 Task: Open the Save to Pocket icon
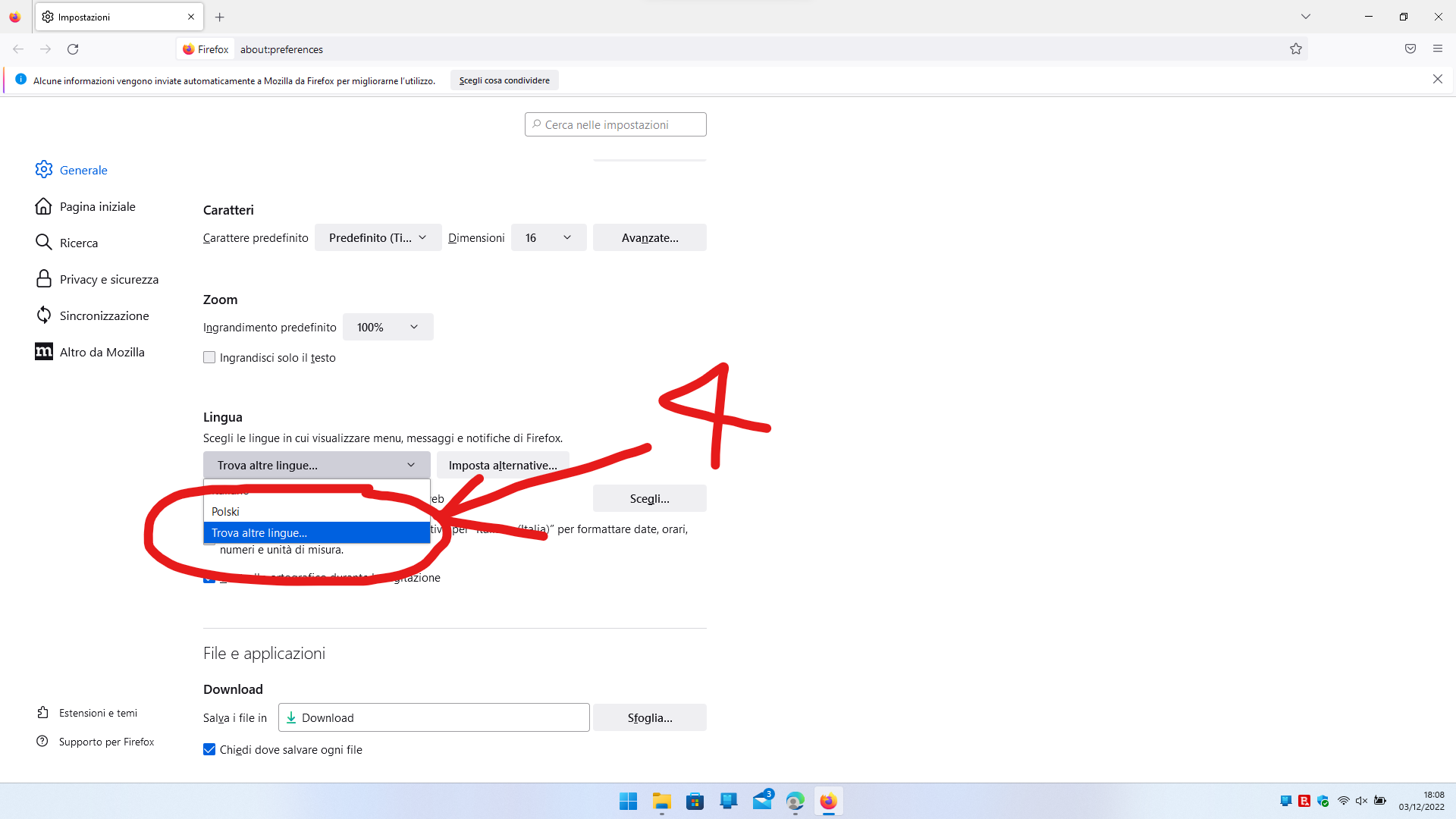click(x=1410, y=49)
